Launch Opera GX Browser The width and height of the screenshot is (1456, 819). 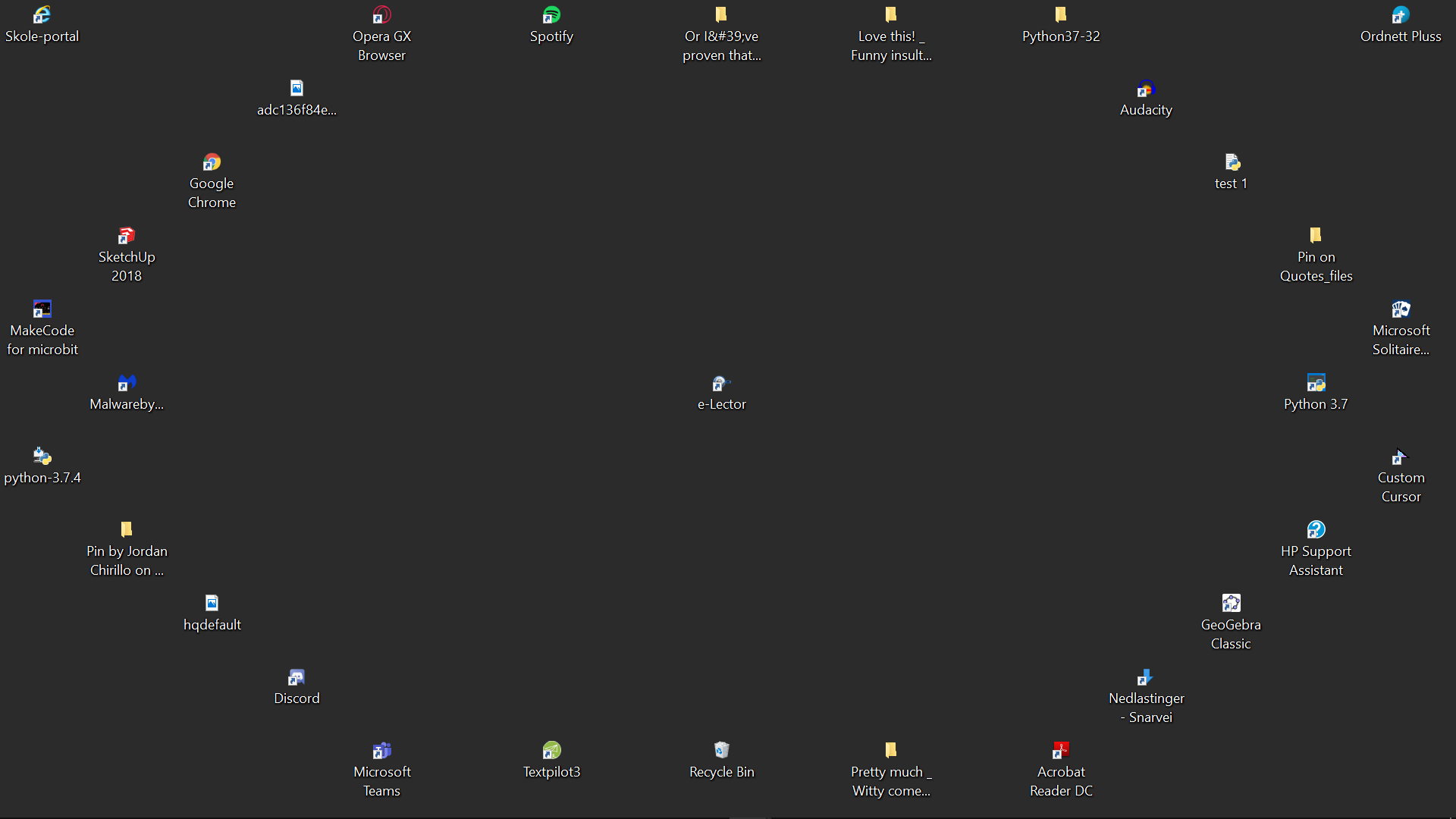click(x=381, y=15)
